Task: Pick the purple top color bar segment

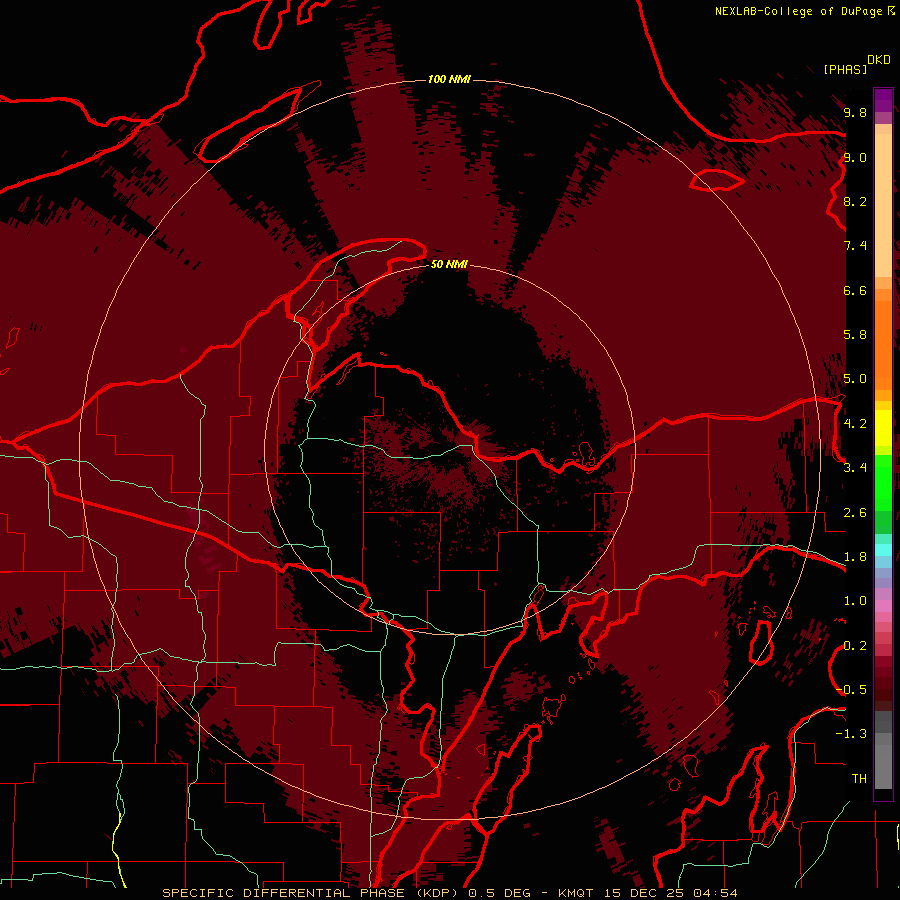Action: (883, 100)
